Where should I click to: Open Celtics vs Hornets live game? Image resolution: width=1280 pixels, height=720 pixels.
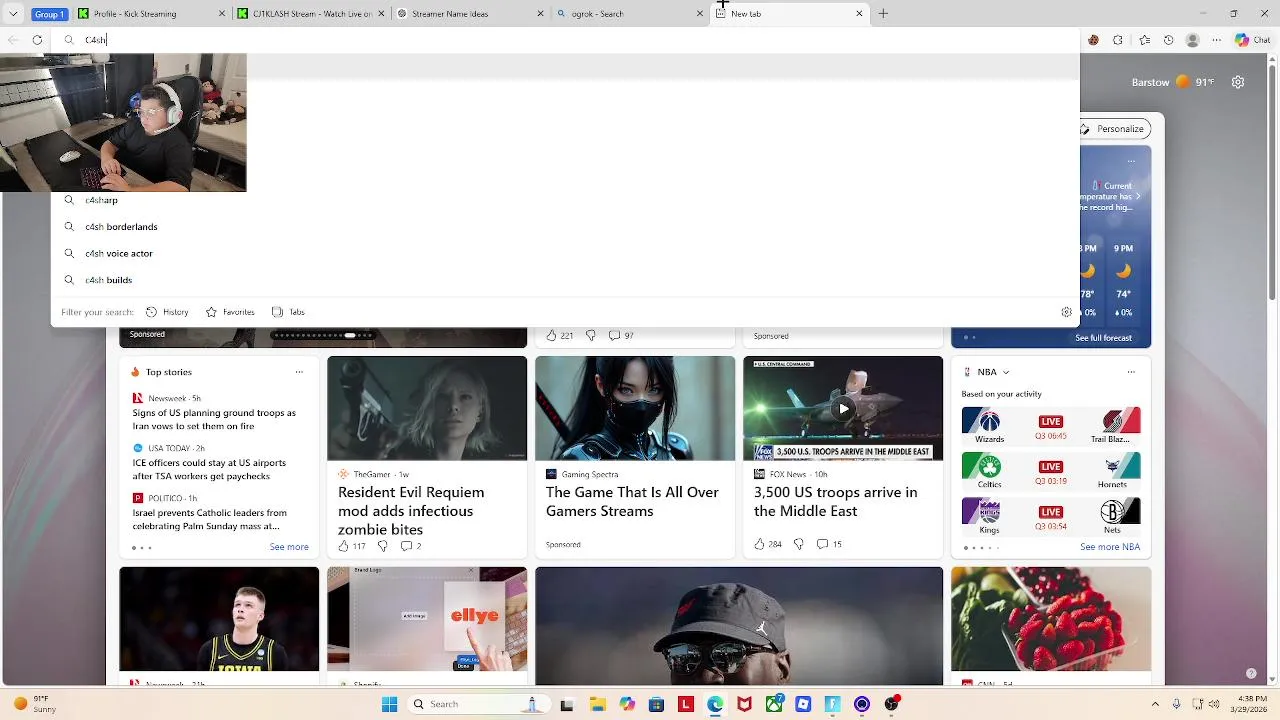tap(1050, 471)
